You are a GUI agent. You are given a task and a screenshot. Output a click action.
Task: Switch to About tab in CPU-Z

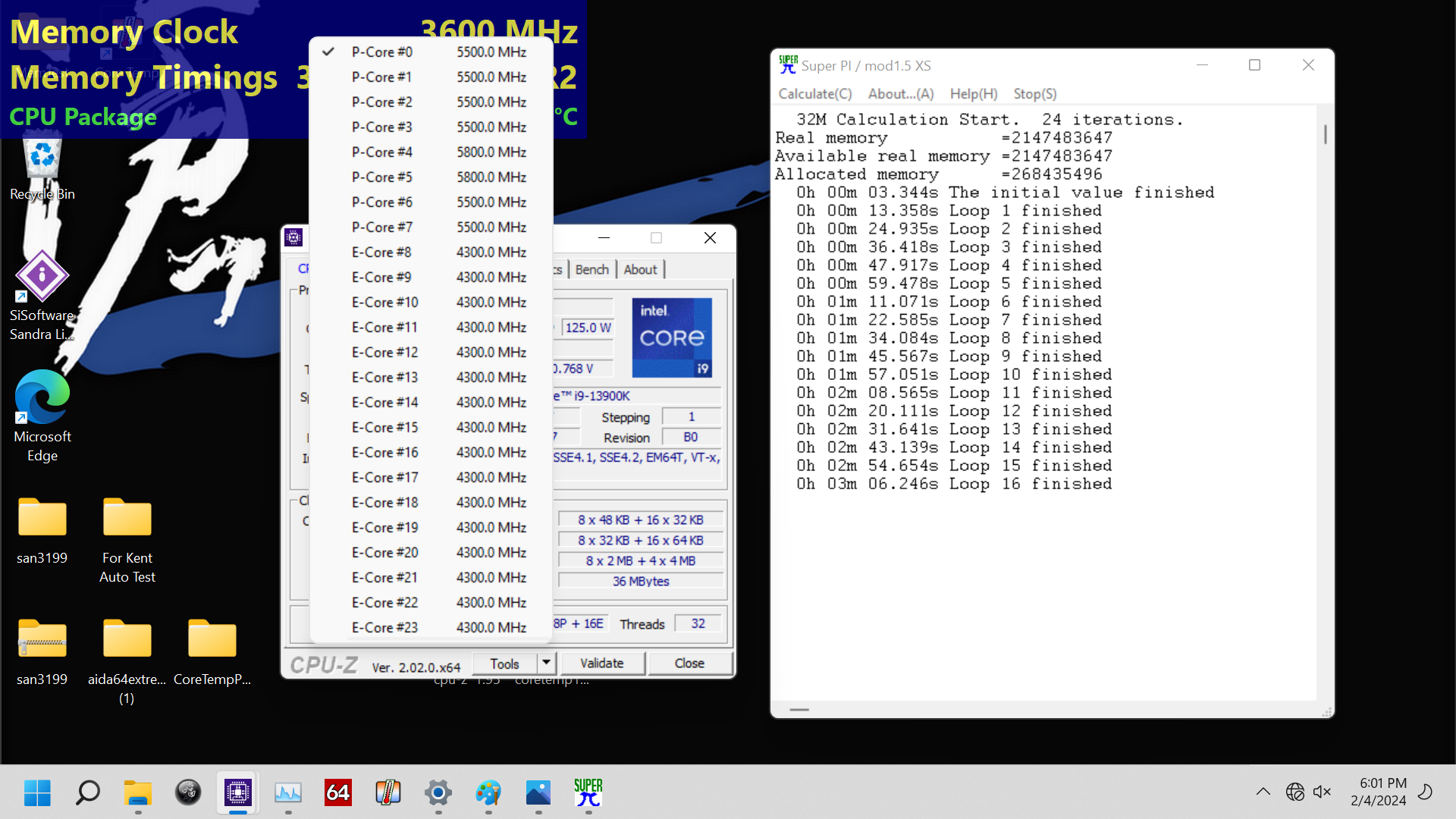point(640,269)
